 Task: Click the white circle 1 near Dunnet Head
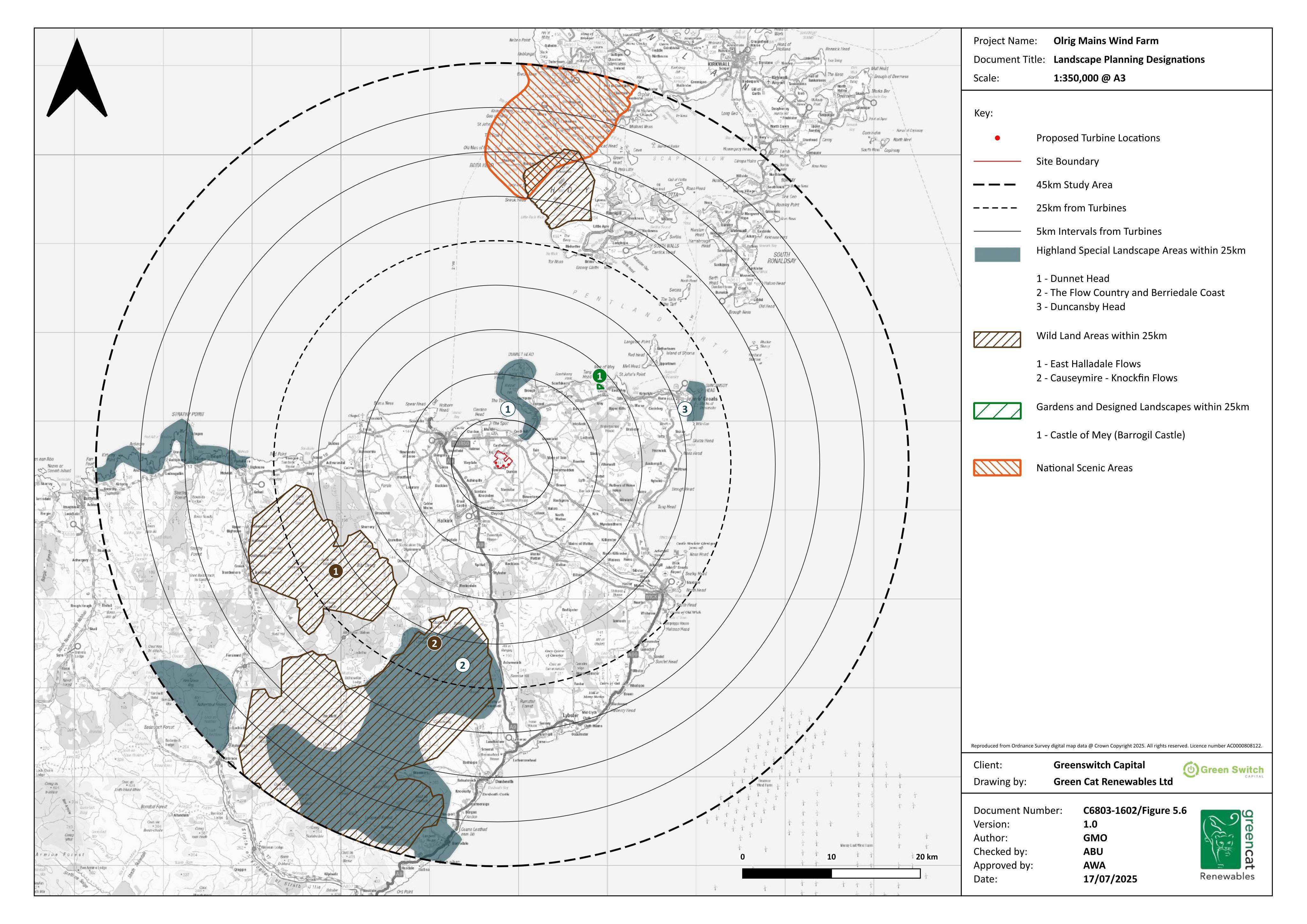click(x=508, y=408)
